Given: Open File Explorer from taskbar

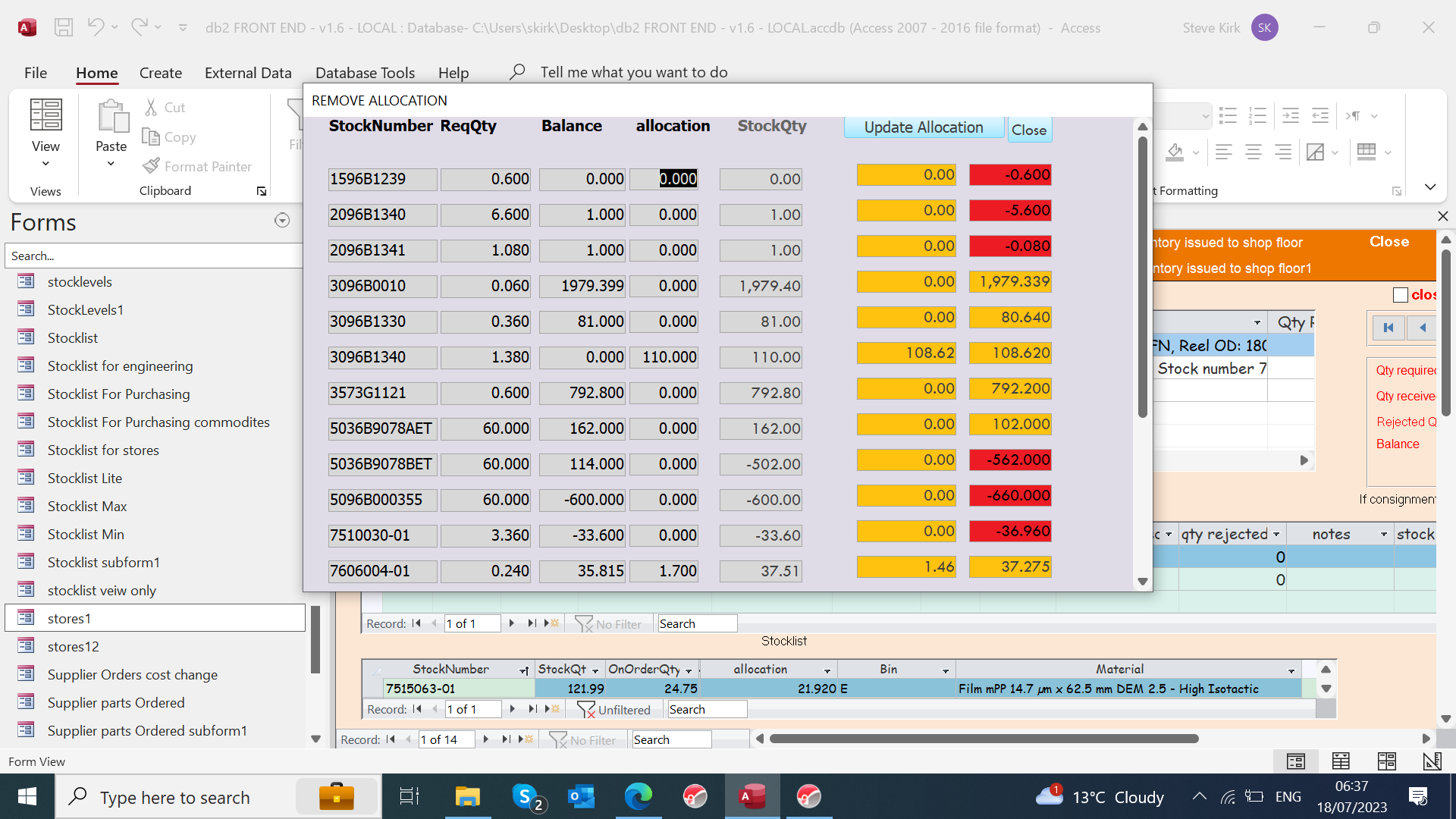Looking at the screenshot, I should tap(467, 796).
